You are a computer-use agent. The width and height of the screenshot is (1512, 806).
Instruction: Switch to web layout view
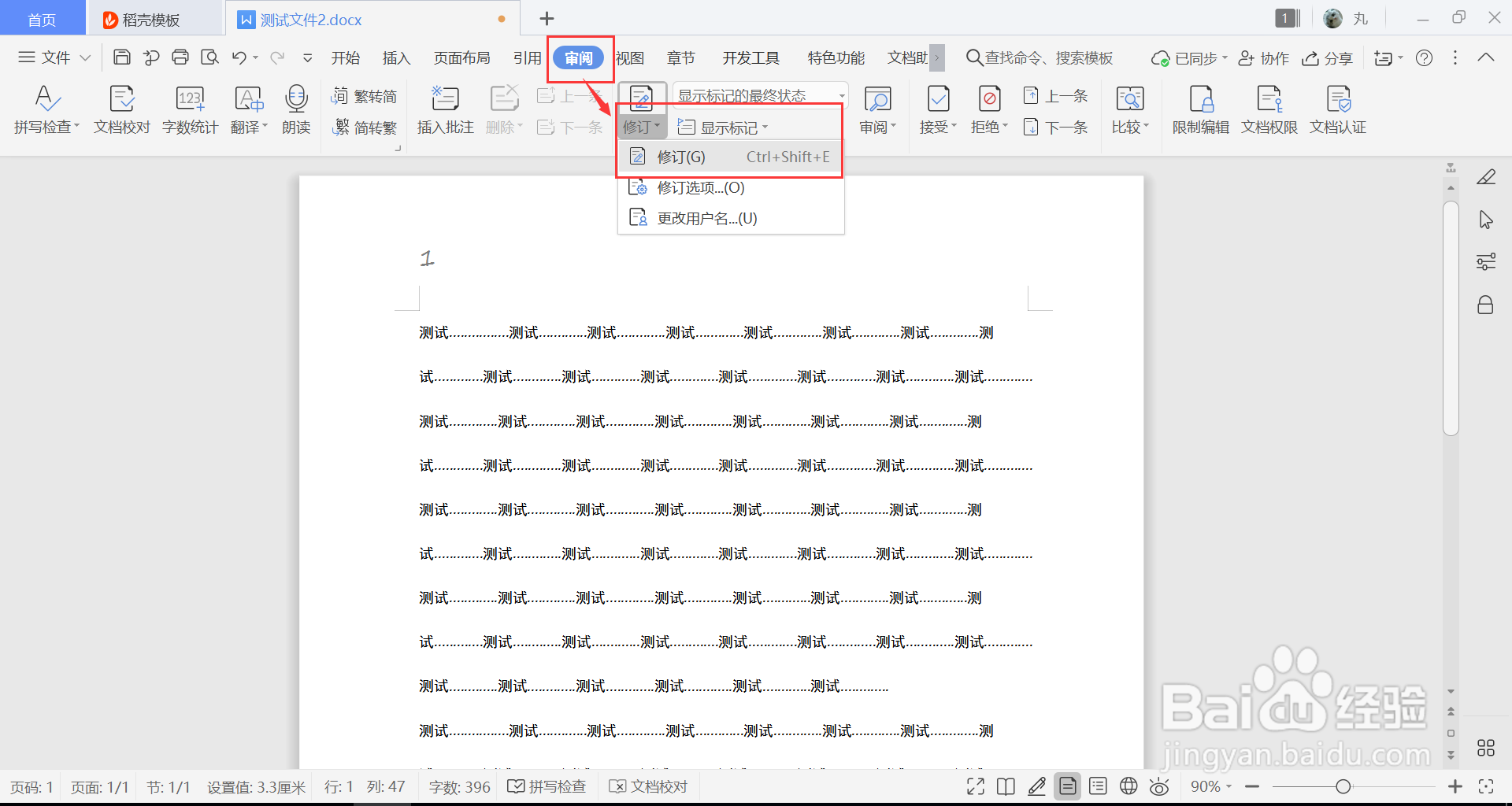point(1128,786)
